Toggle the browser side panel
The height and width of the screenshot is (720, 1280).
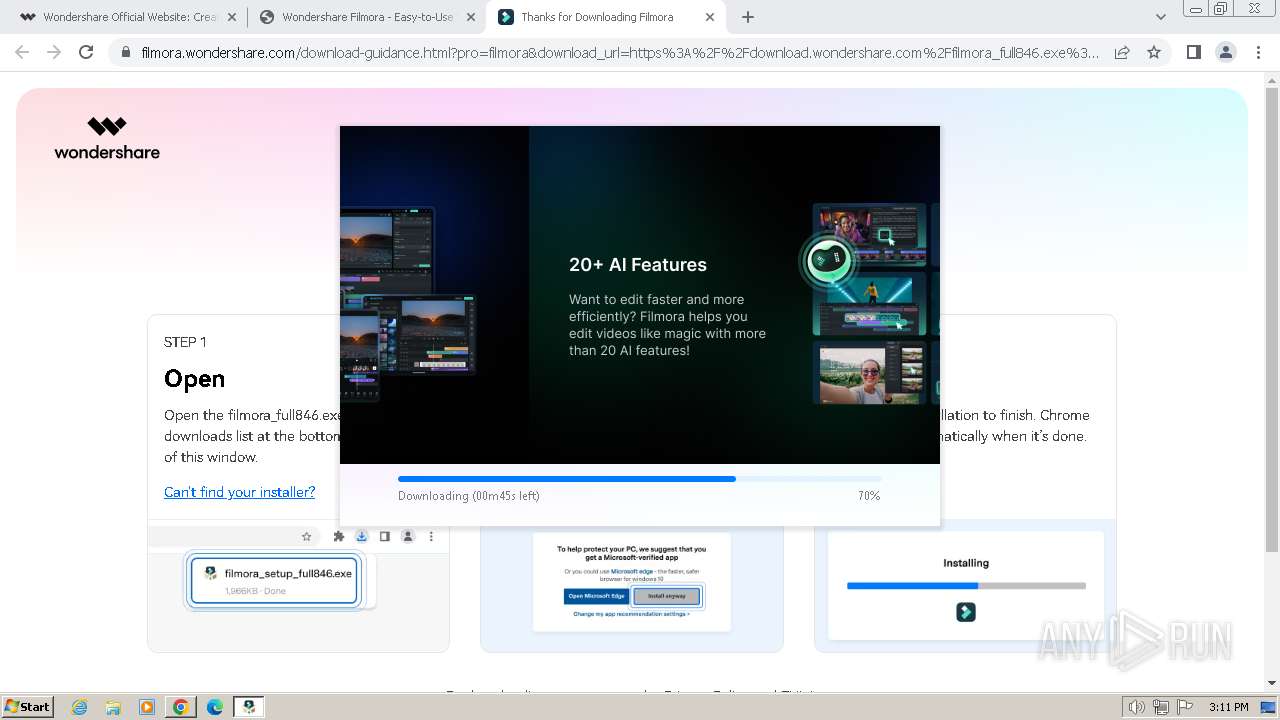point(1193,52)
